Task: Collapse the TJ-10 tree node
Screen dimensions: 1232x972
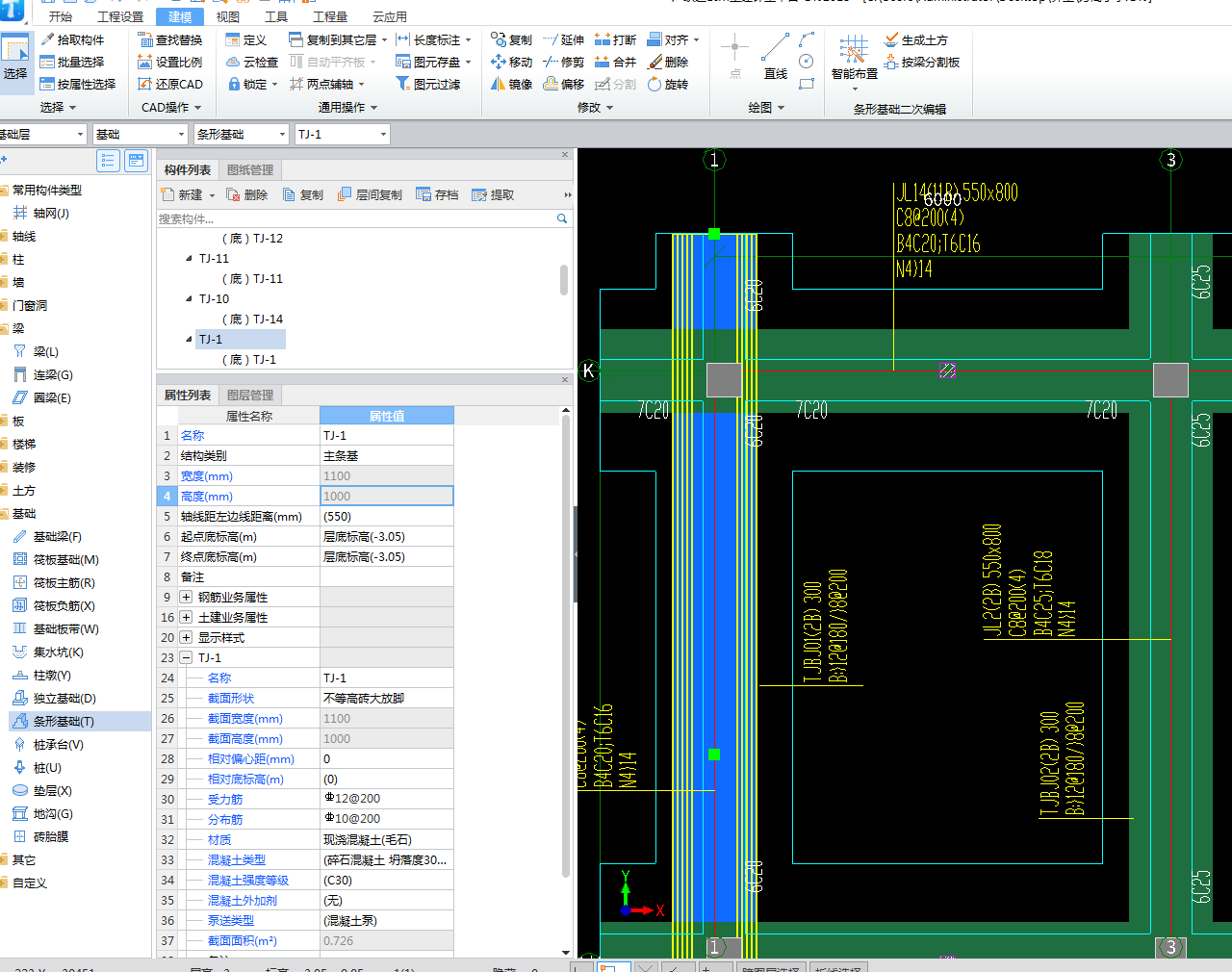Action: 189,299
